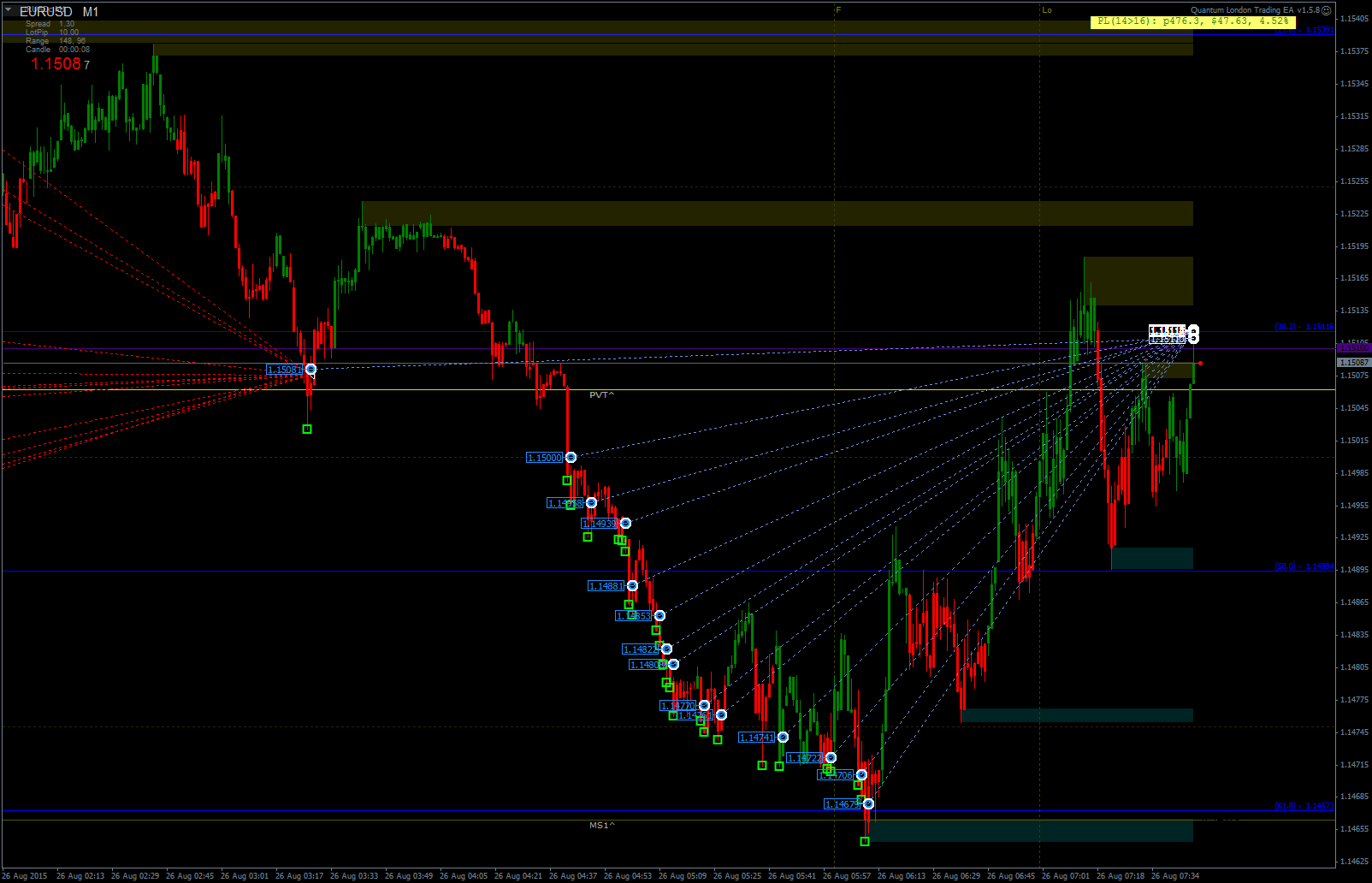Screen dimensions: 1372x883
Task: Click the purple price tag on the price axis
Action: click(1354, 348)
